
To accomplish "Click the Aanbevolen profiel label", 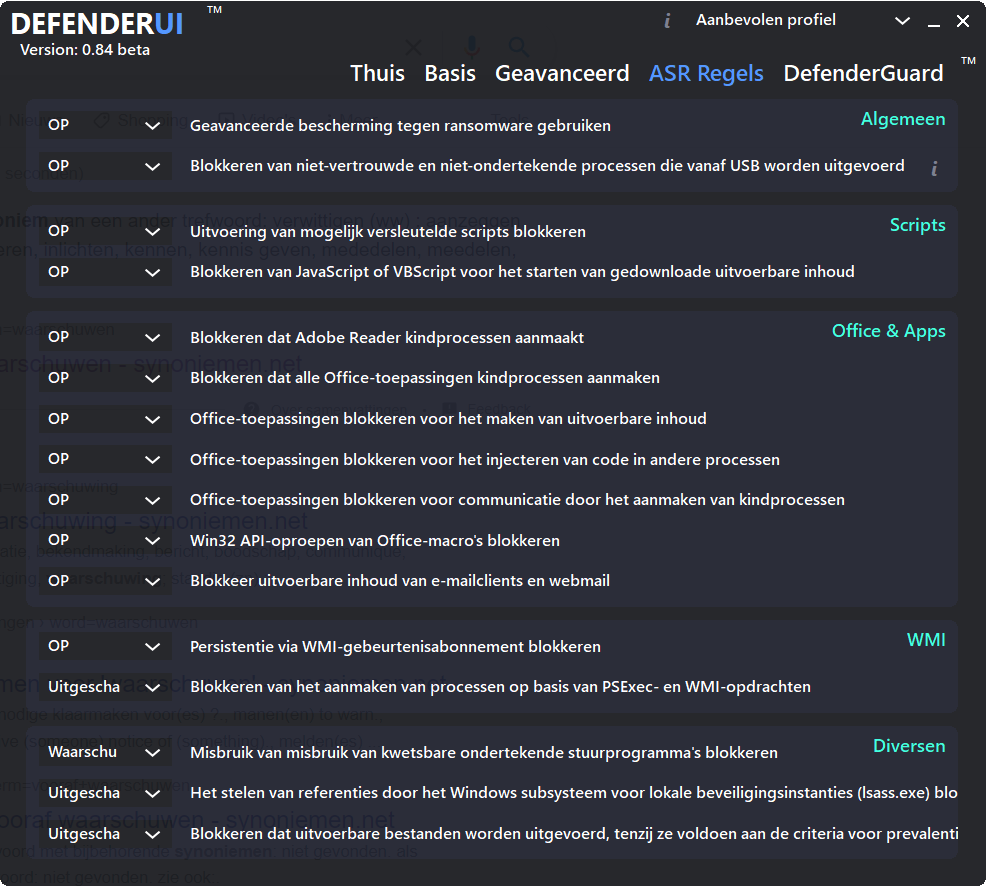I will click(765, 21).
